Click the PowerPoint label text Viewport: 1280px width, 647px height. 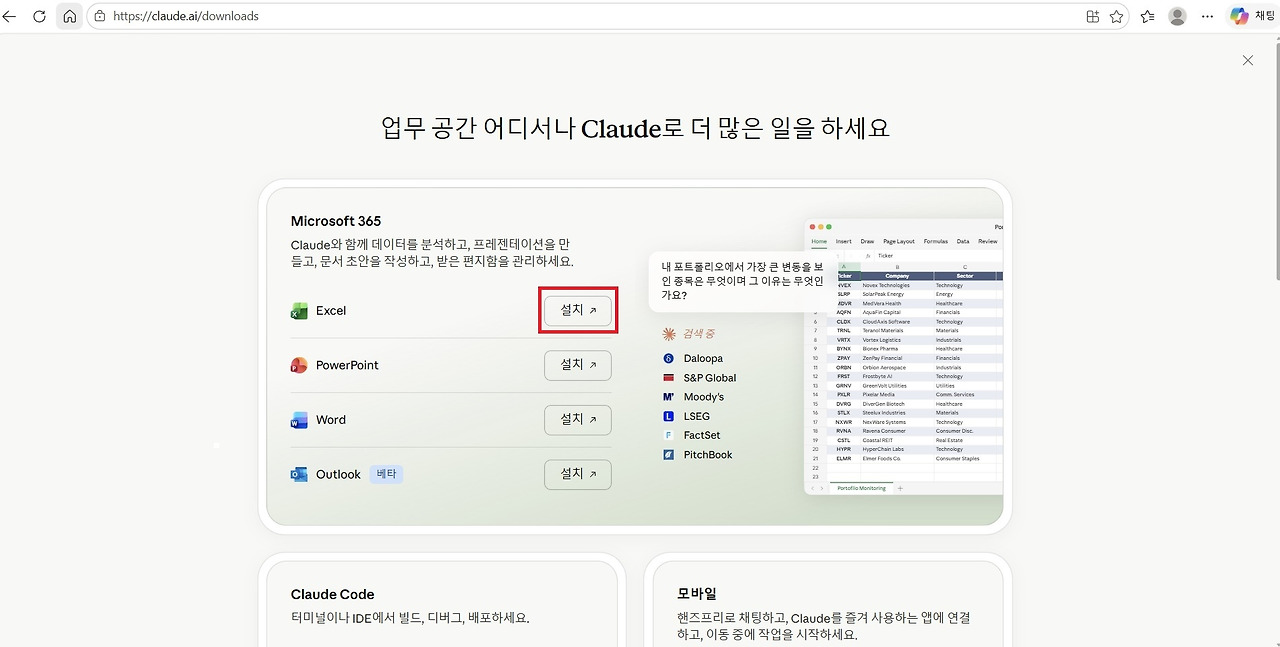[x=347, y=365]
